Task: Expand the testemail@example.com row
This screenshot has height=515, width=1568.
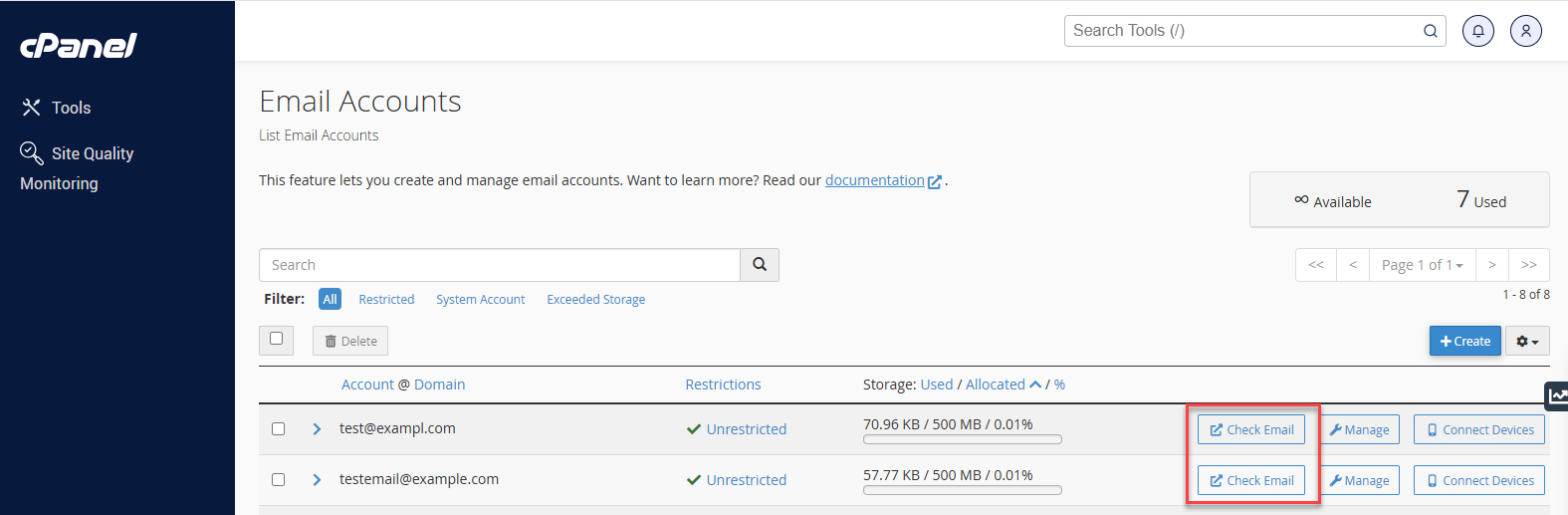Action: pos(317,480)
